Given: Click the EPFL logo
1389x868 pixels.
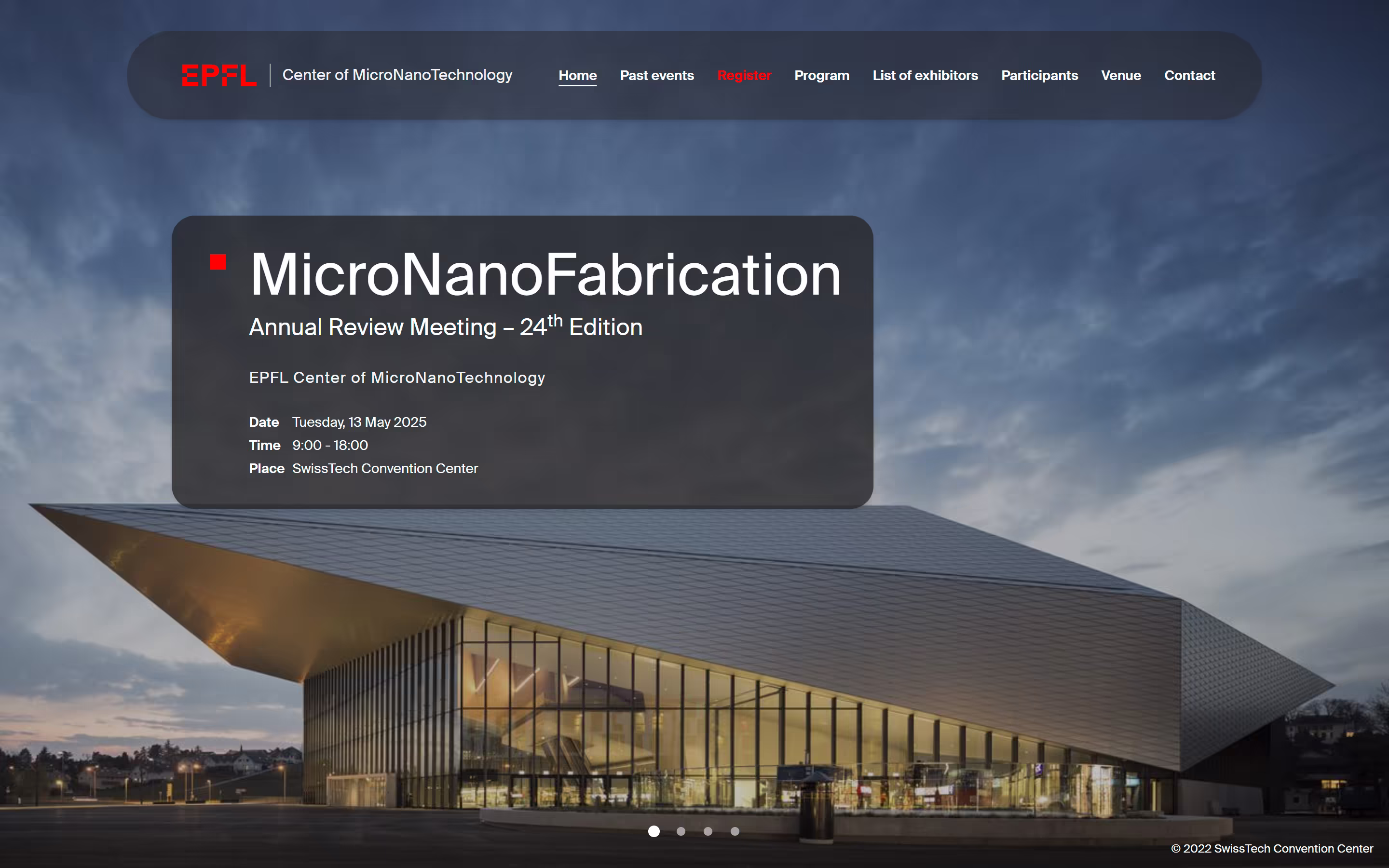Looking at the screenshot, I should (x=220, y=75).
